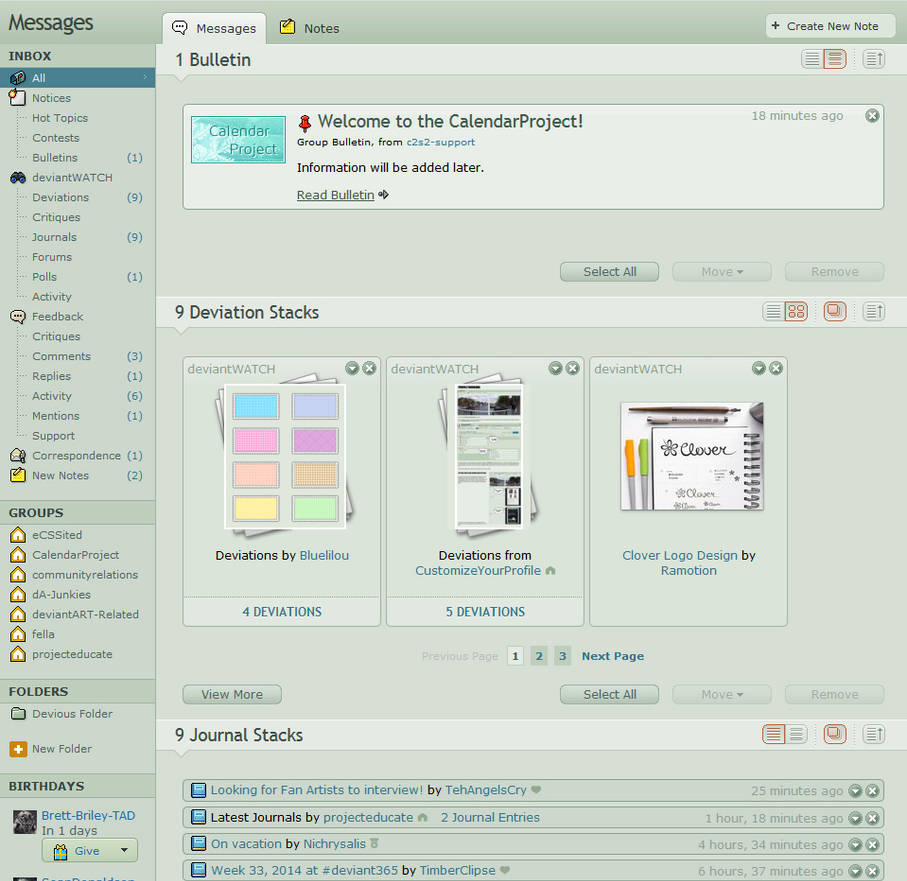907x881 pixels.
Task: Click the View More button
Action: (232, 694)
